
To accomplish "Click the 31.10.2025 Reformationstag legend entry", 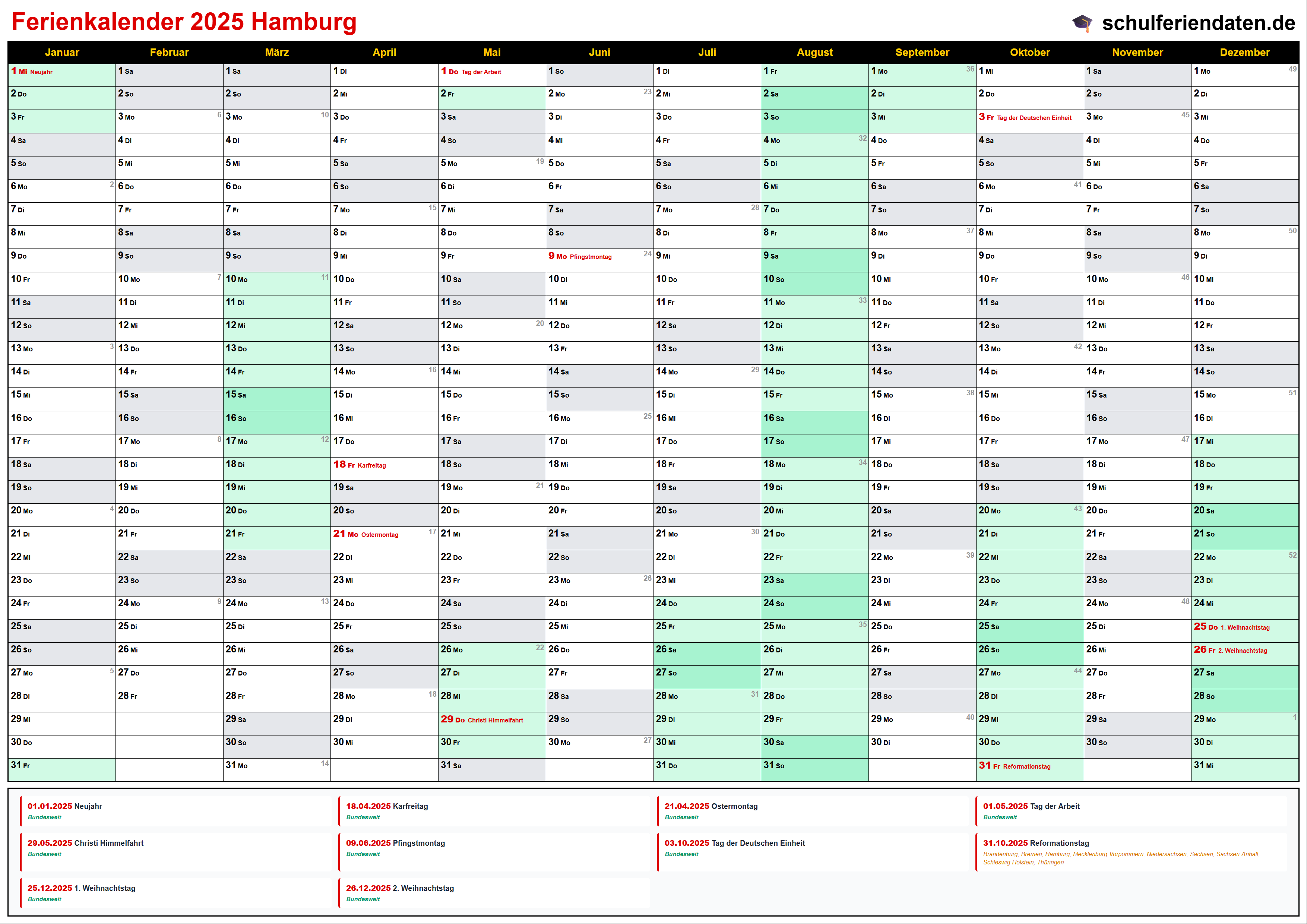I will tap(1036, 843).
